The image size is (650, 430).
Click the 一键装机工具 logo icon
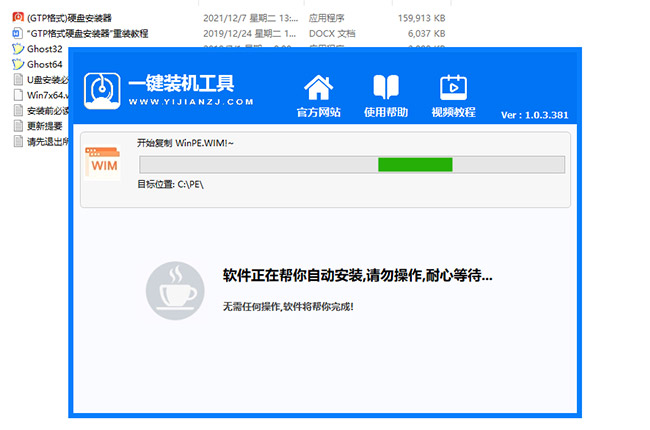click(x=102, y=89)
